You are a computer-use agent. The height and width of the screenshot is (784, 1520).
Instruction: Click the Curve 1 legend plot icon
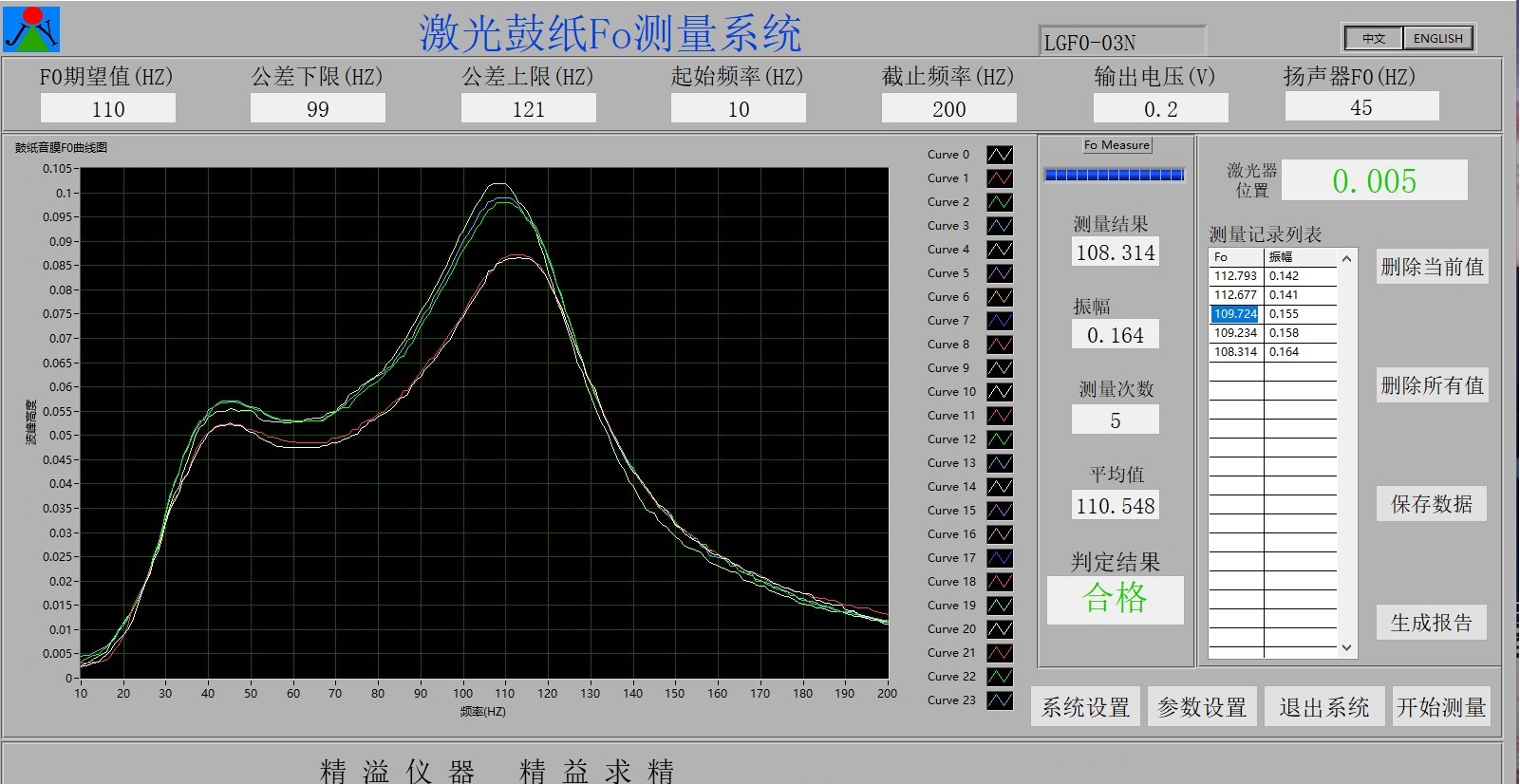coord(1000,178)
